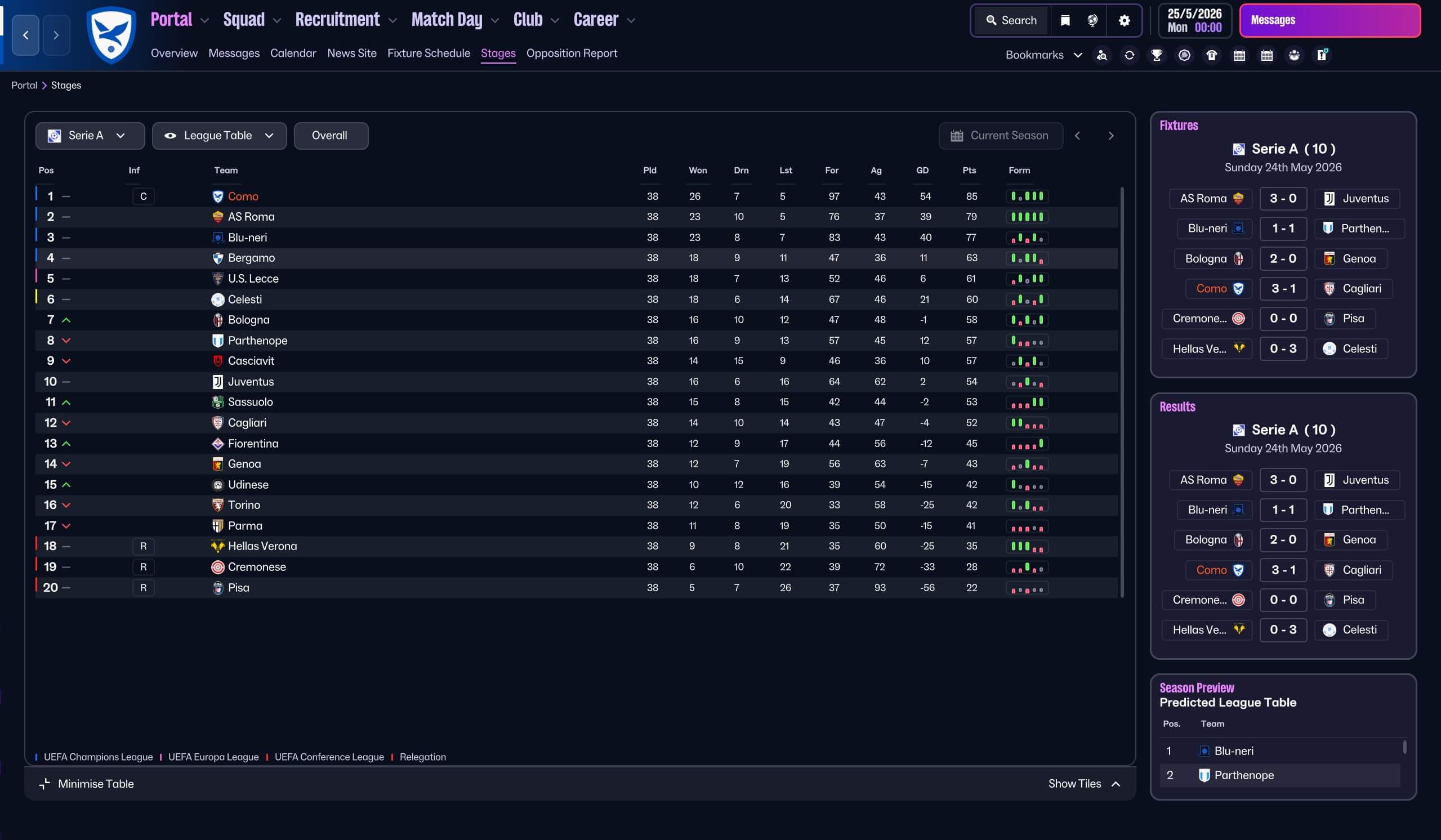The height and width of the screenshot is (840, 1441).
Task: Open the Recruitment menu
Action: pos(345,20)
